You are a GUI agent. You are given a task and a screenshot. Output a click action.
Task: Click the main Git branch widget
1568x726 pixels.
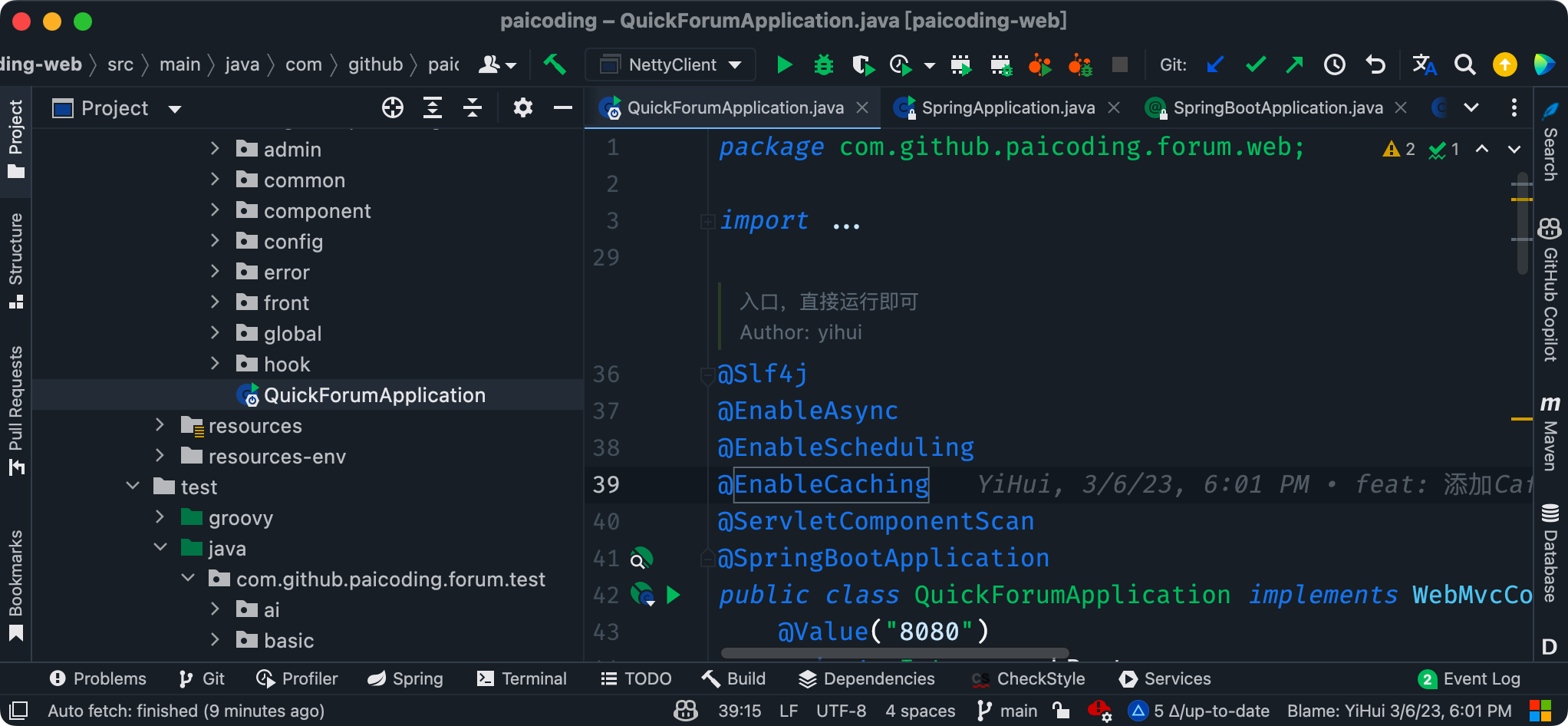[1007, 711]
